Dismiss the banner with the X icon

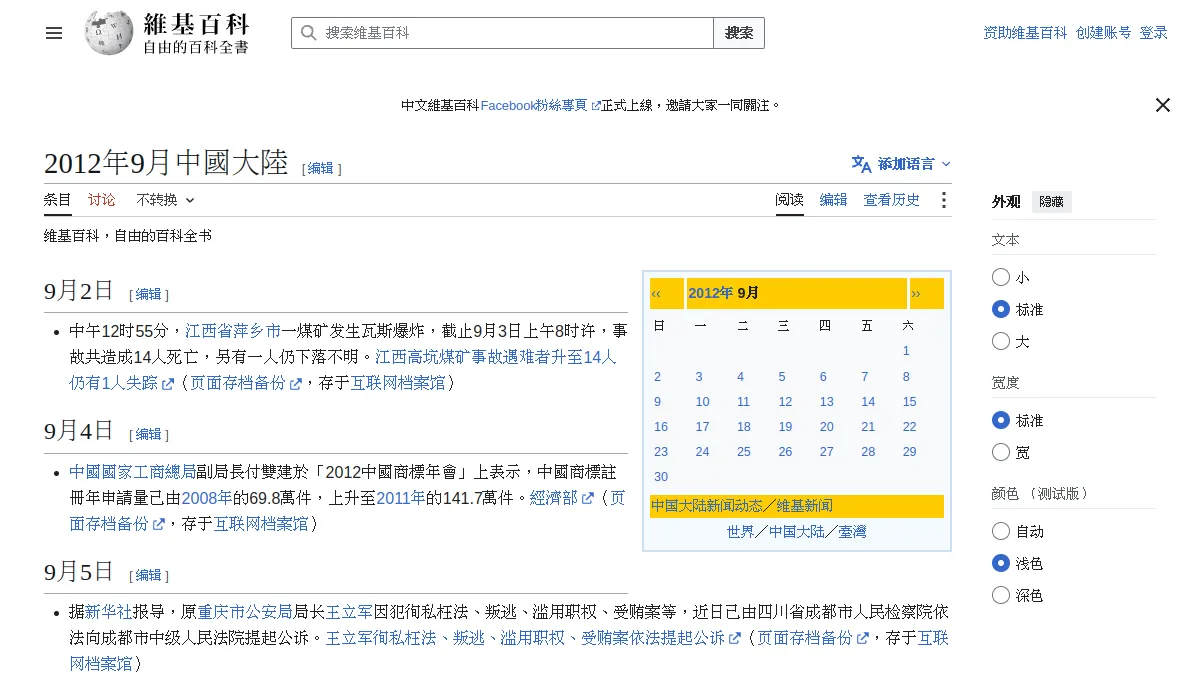[1163, 105]
